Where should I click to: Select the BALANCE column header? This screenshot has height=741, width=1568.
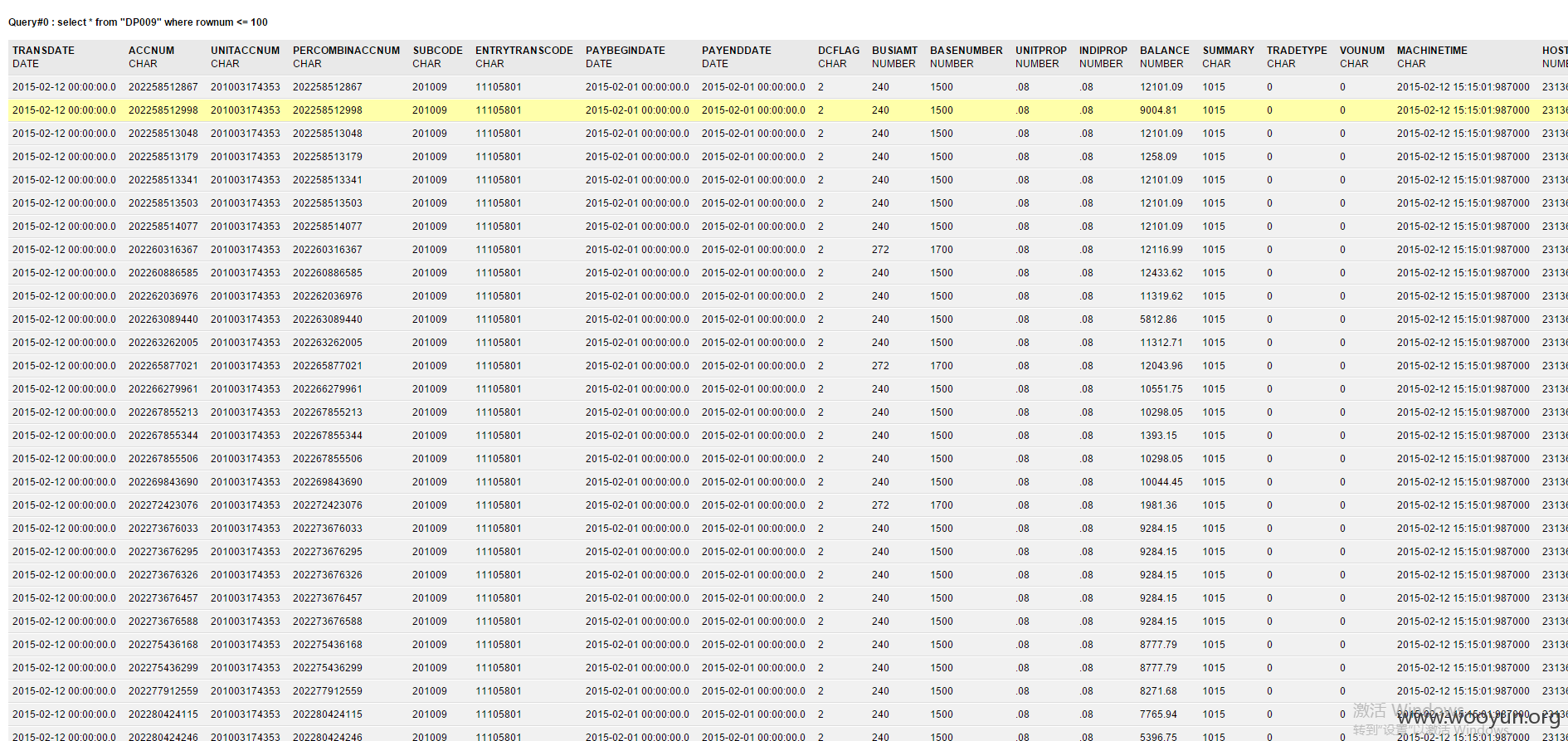[1164, 51]
